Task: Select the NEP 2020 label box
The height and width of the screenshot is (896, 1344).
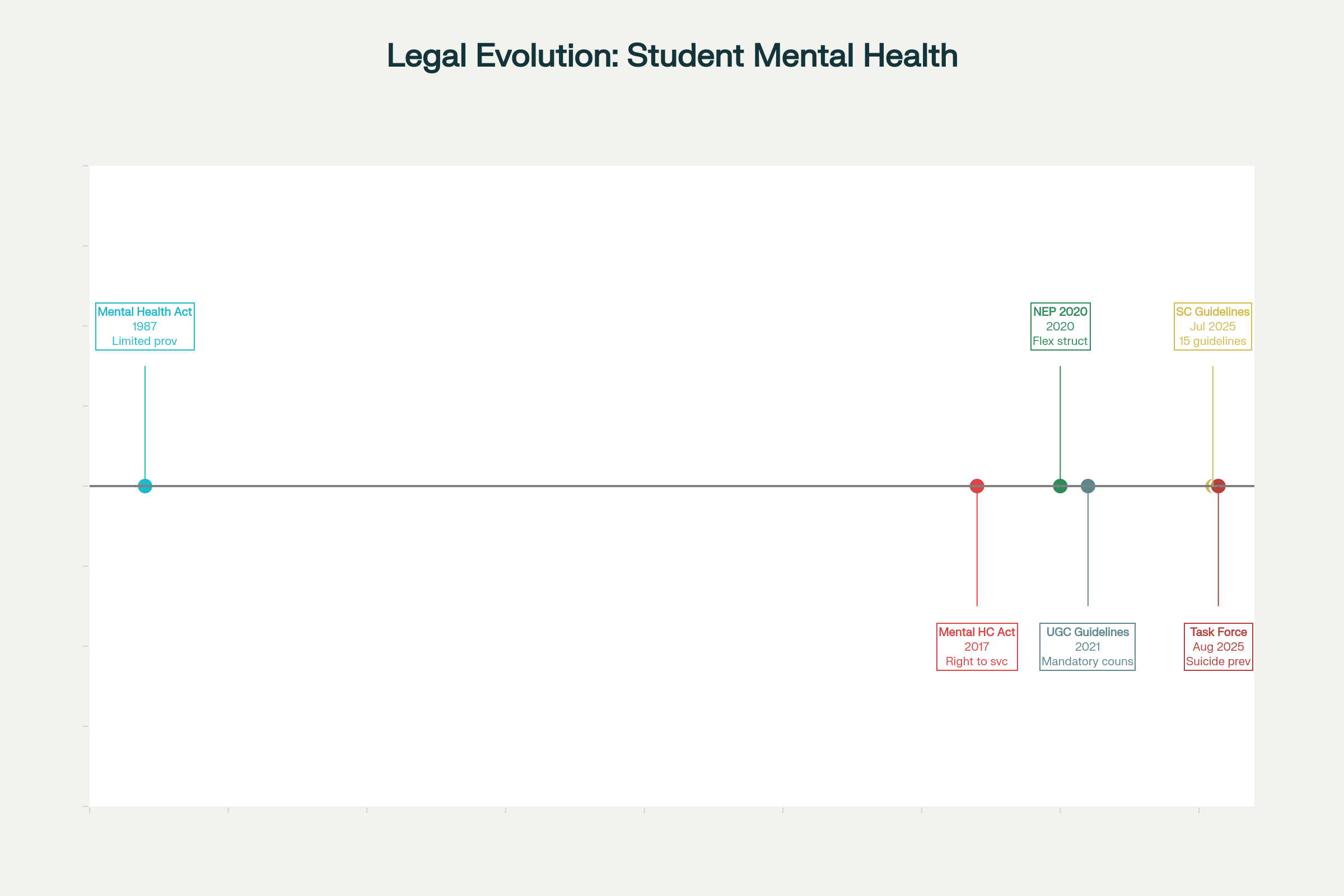Action: click(x=1060, y=326)
